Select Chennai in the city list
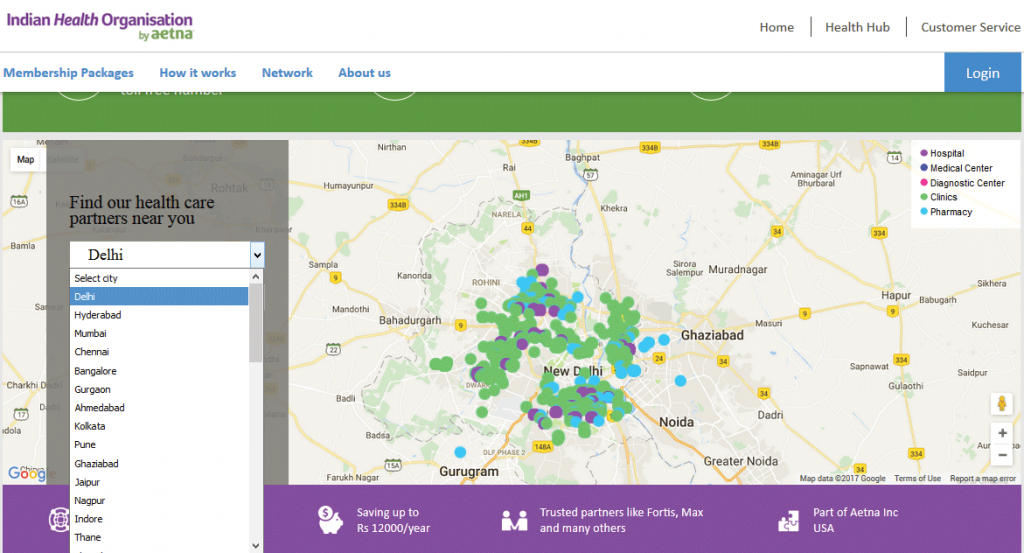Screen dimensions: 1024x553 coord(159,351)
